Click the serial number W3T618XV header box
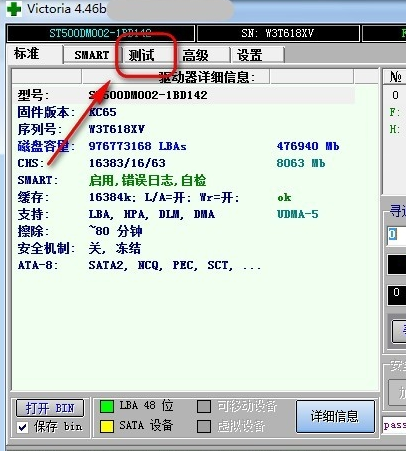The width and height of the screenshot is (406, 451). [x=278, y=33]
